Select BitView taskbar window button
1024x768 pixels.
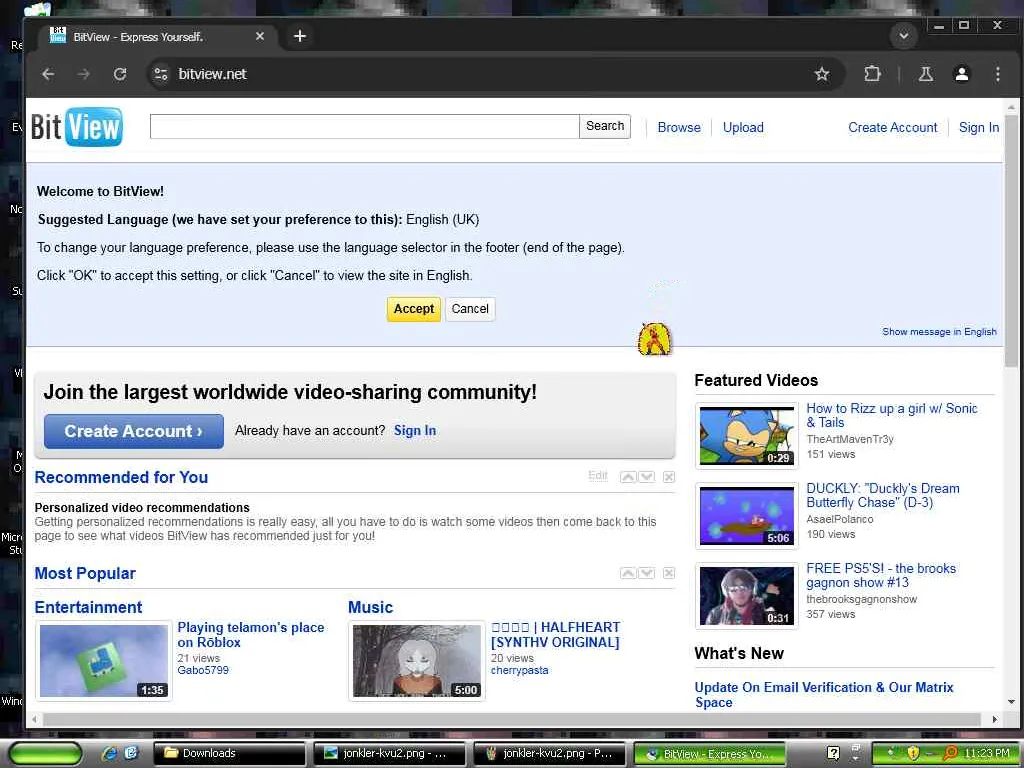[711, 753]
